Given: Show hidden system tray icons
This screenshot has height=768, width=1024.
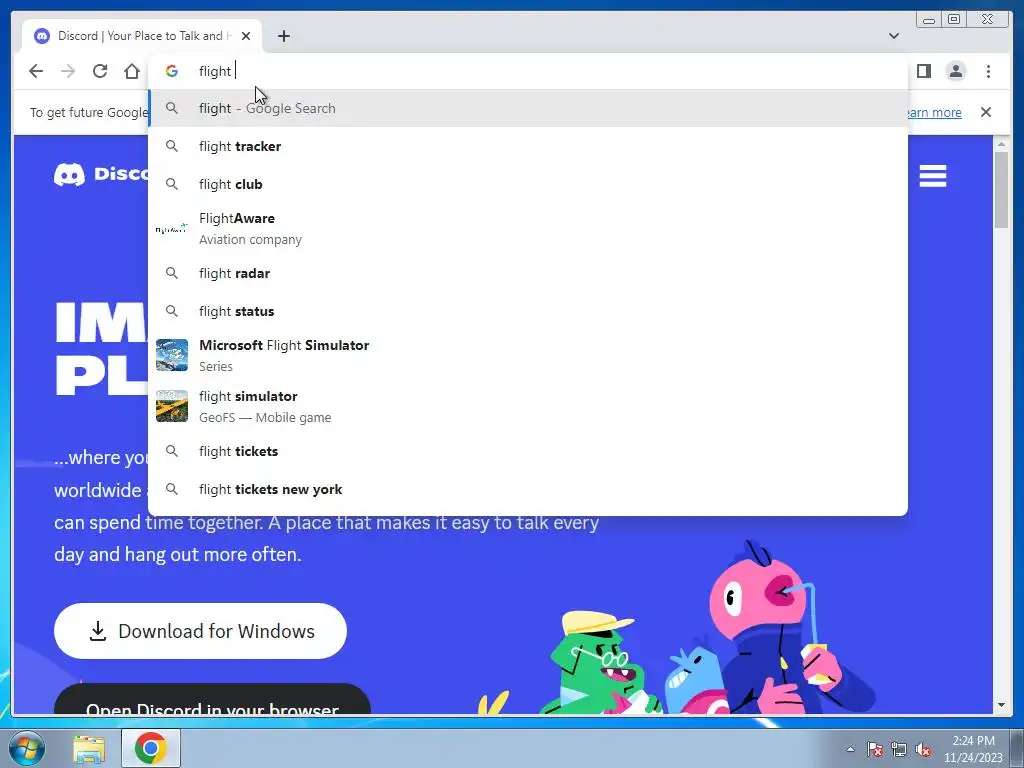Looking at the screenshot, I should 850,749.
